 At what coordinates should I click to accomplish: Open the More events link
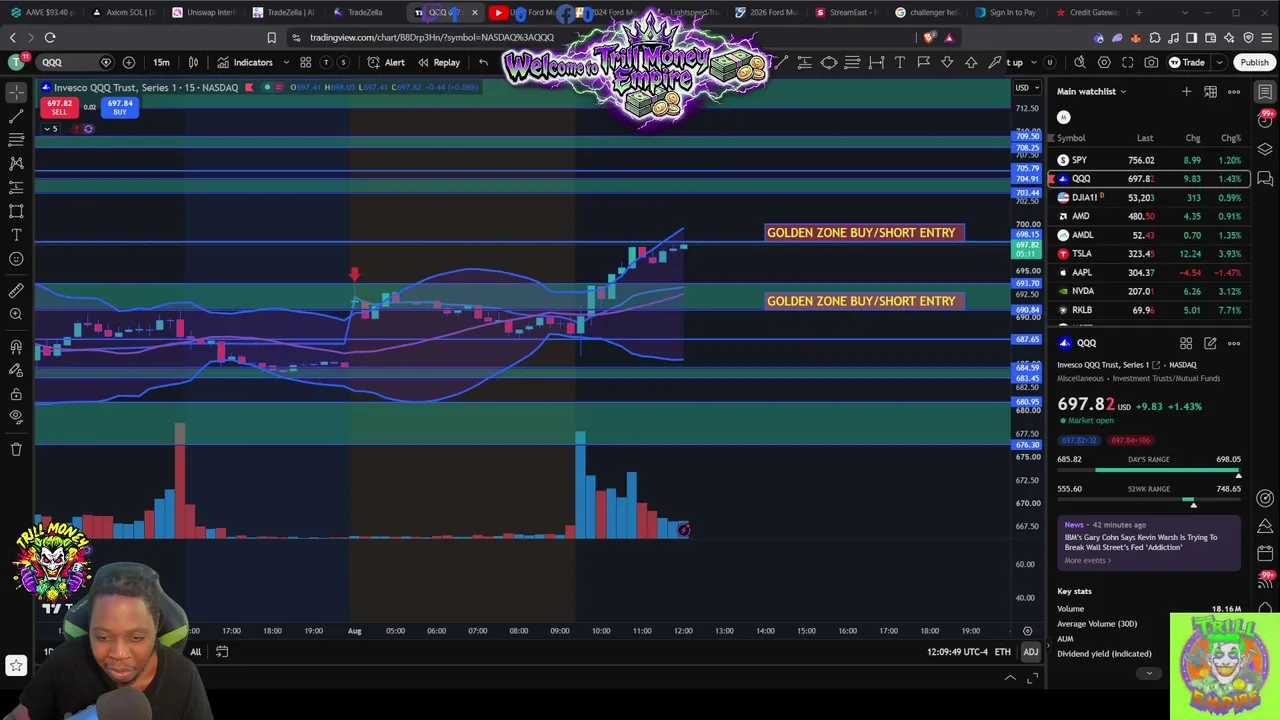pos(1087,560)
